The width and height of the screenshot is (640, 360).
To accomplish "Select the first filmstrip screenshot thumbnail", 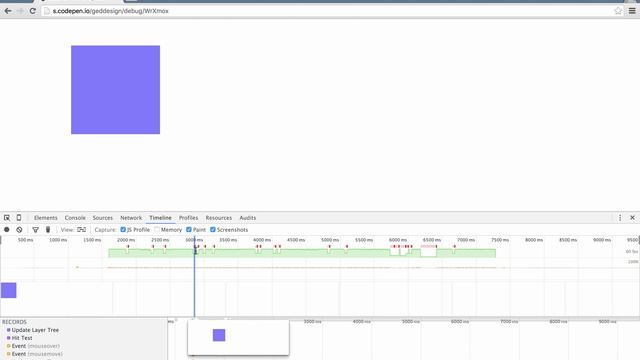I will (9, 290).
